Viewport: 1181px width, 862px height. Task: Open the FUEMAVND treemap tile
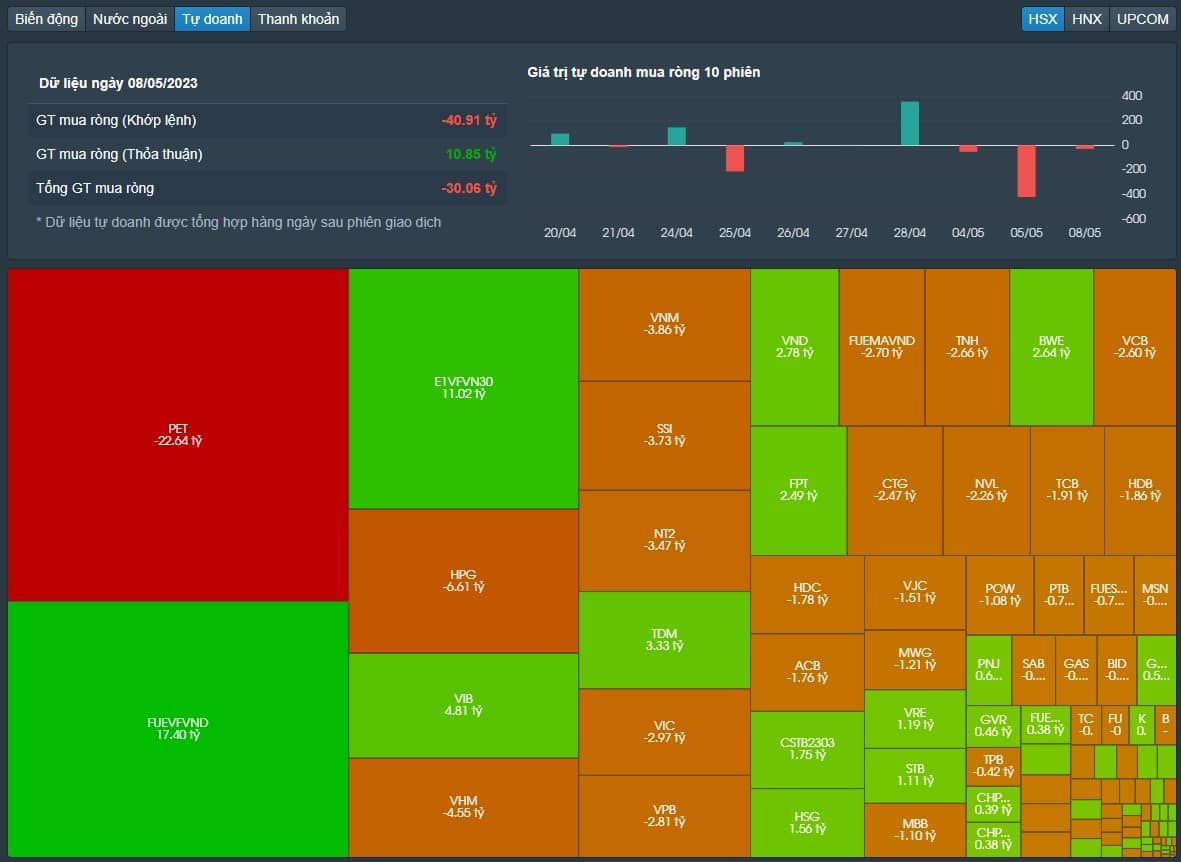coord(882,347)
